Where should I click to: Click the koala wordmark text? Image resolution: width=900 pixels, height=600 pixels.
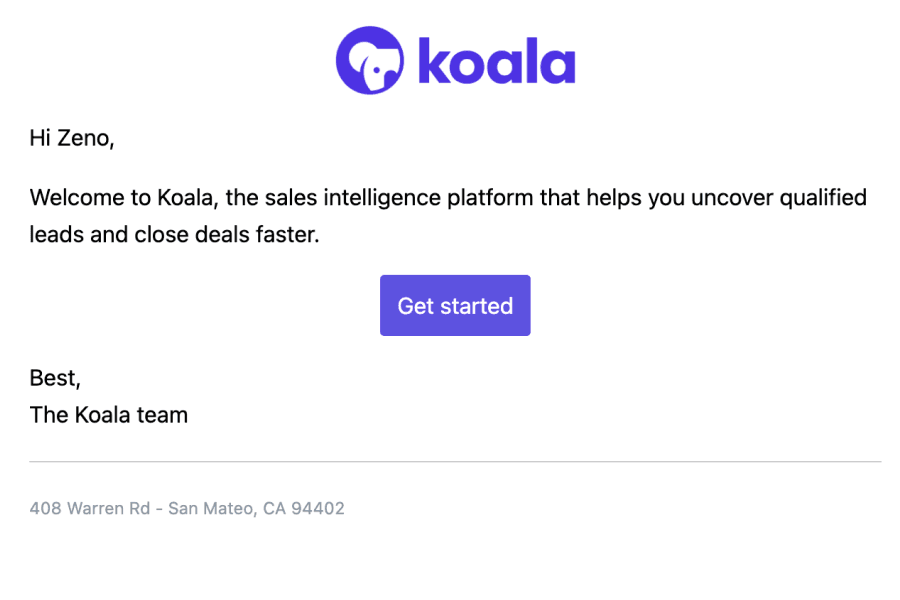pos(497,60)
